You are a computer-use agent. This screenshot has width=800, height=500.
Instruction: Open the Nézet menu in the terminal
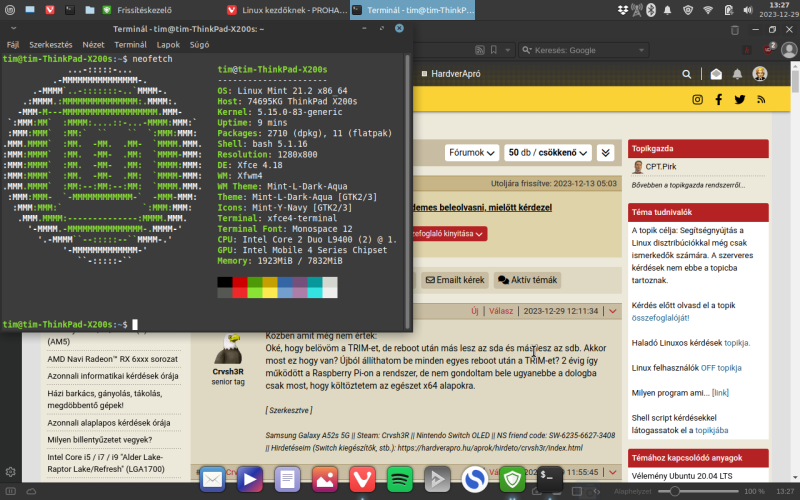[93, 45]
